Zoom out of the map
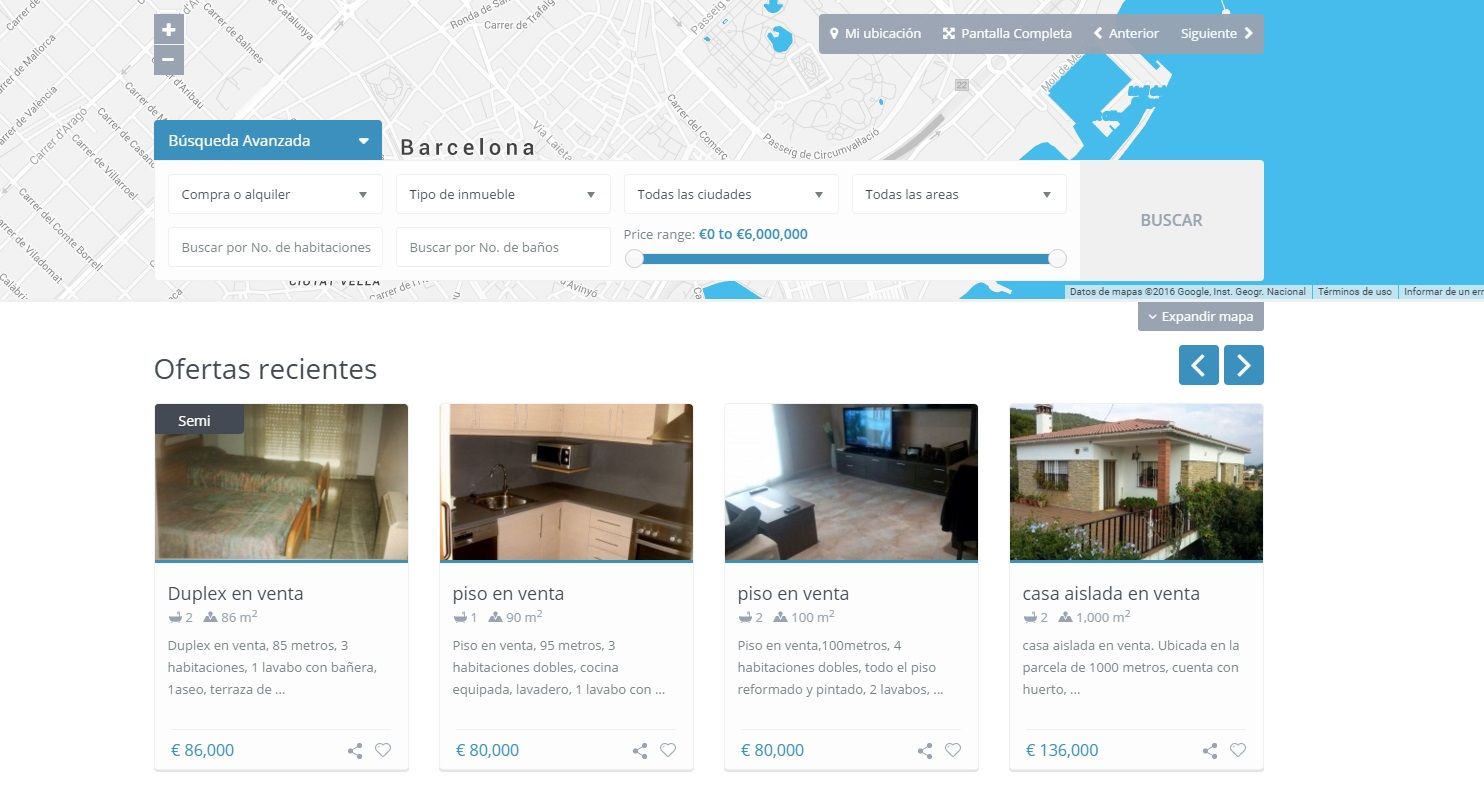Screen dimensions: 1484x800 pyautogui.click(x=169, y=60)
